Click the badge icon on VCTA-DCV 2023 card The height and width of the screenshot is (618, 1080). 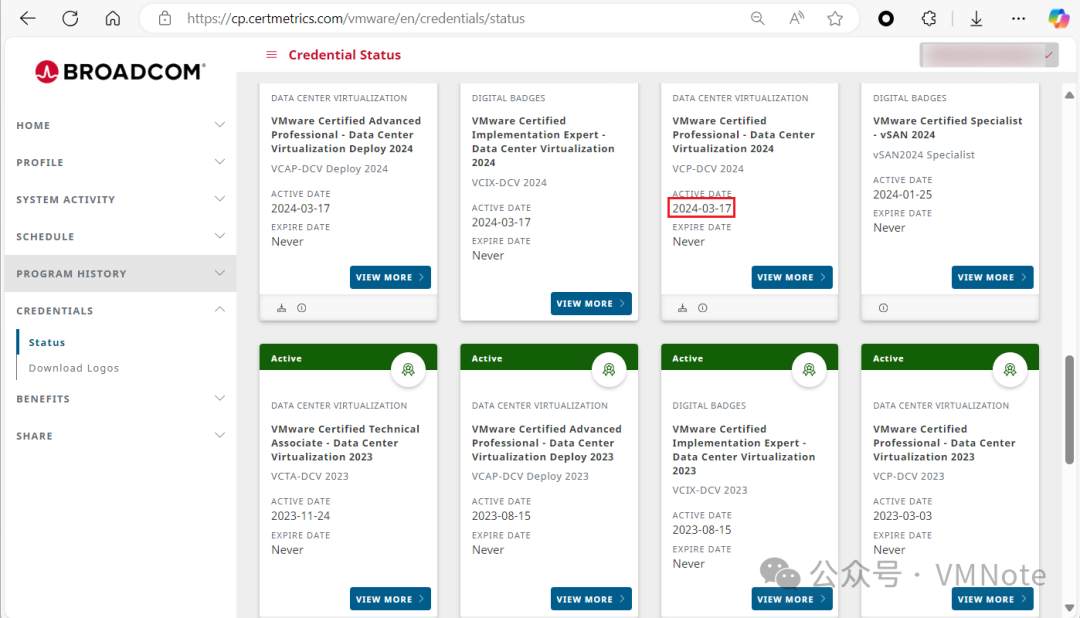pos(408,370)
